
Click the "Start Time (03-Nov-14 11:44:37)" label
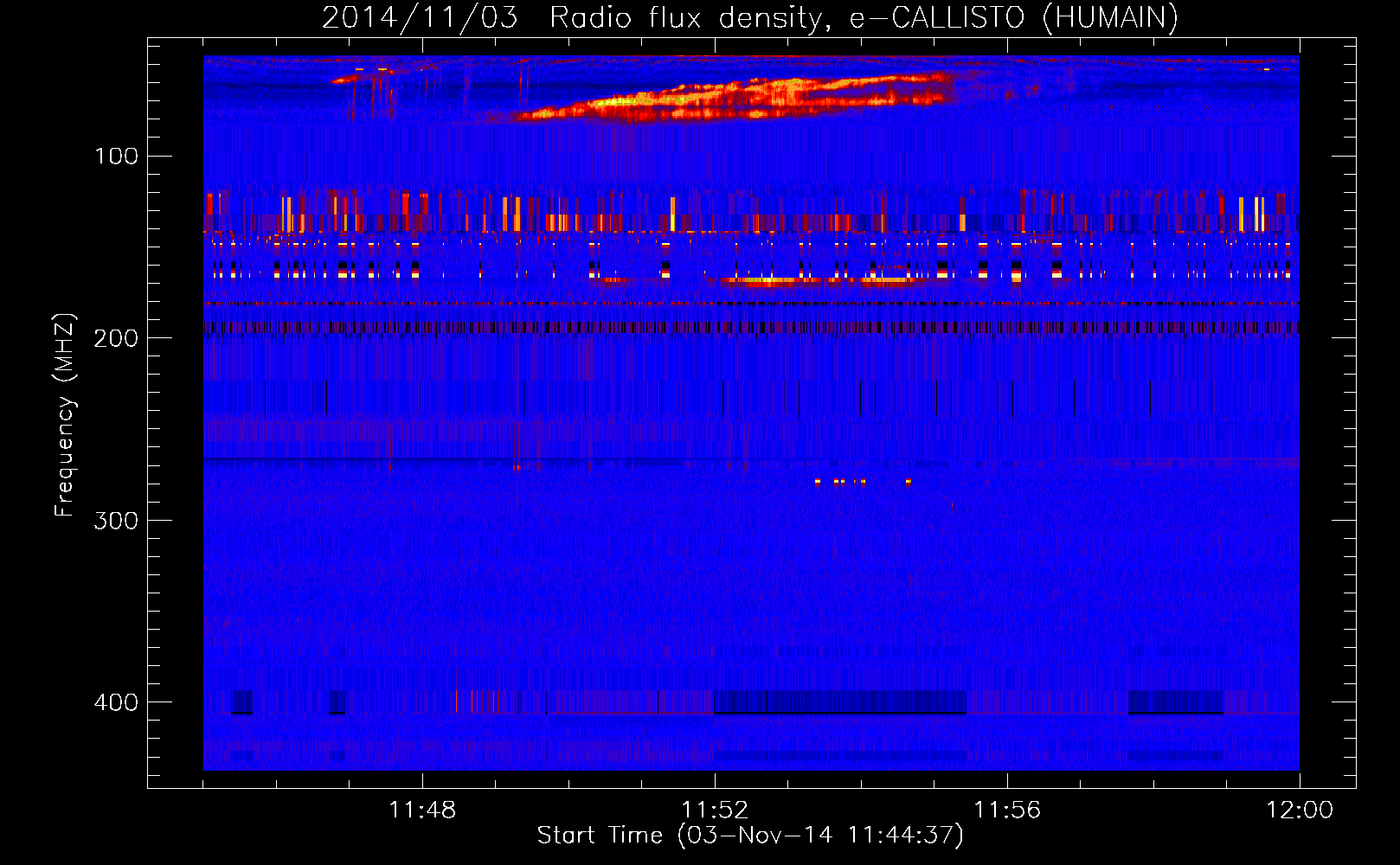tap(750, 836)
